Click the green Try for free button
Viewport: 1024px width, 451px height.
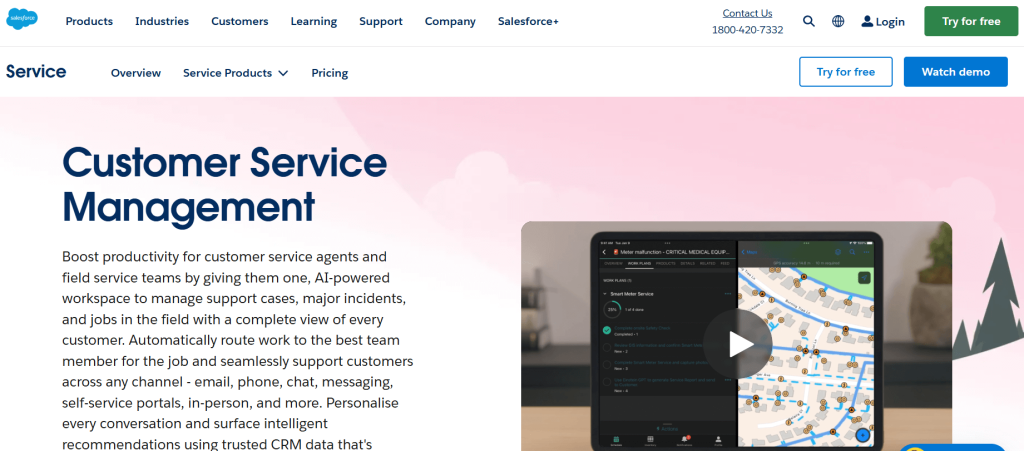[x=970, y=21]
